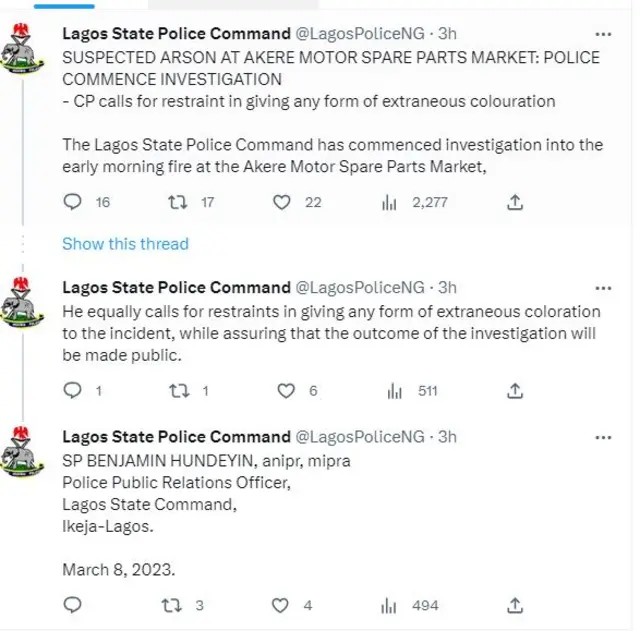Retweet the suspected arson tweet
640x631 pixels.
[x=176, y=202]
